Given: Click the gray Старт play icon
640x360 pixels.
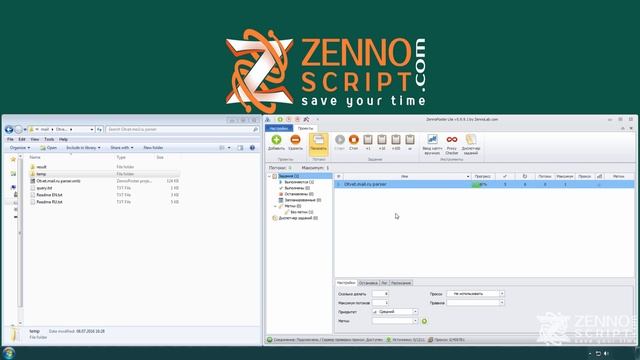Looking at the screenshot, I should [x=340, y=140].
